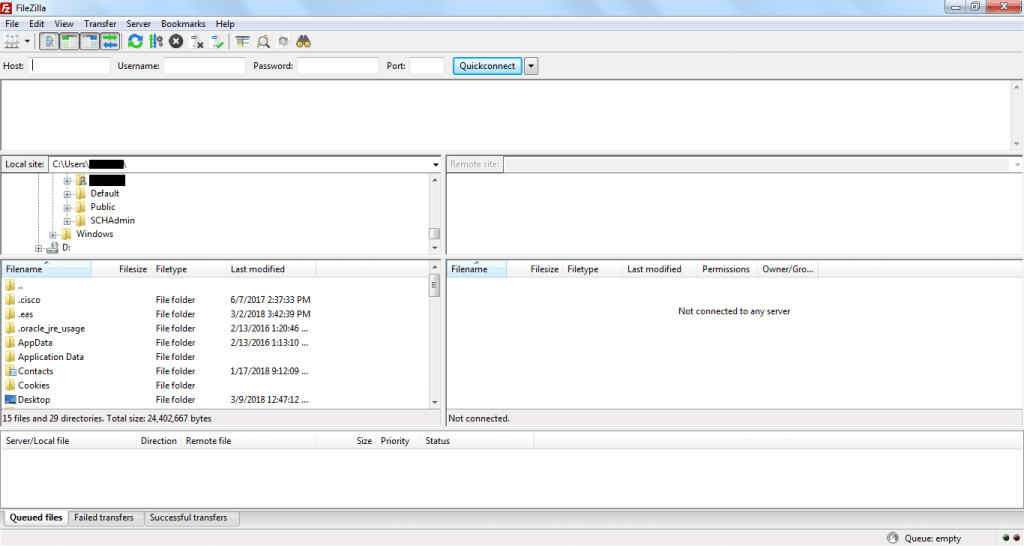Click the queue status icon in status bar
Screen dimensions: 1024x546
[x=893, y=539]
